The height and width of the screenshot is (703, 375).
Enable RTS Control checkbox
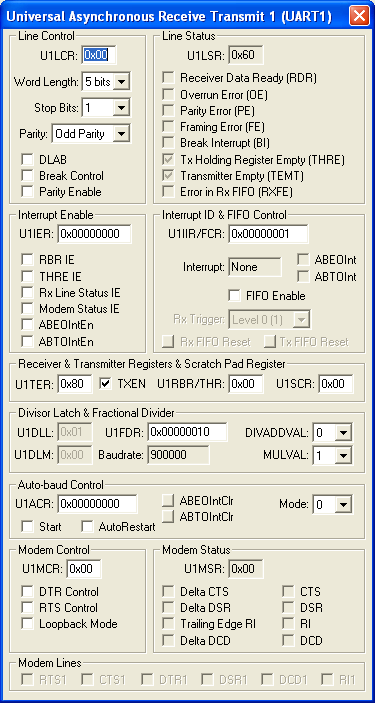(x=28, y=608)
